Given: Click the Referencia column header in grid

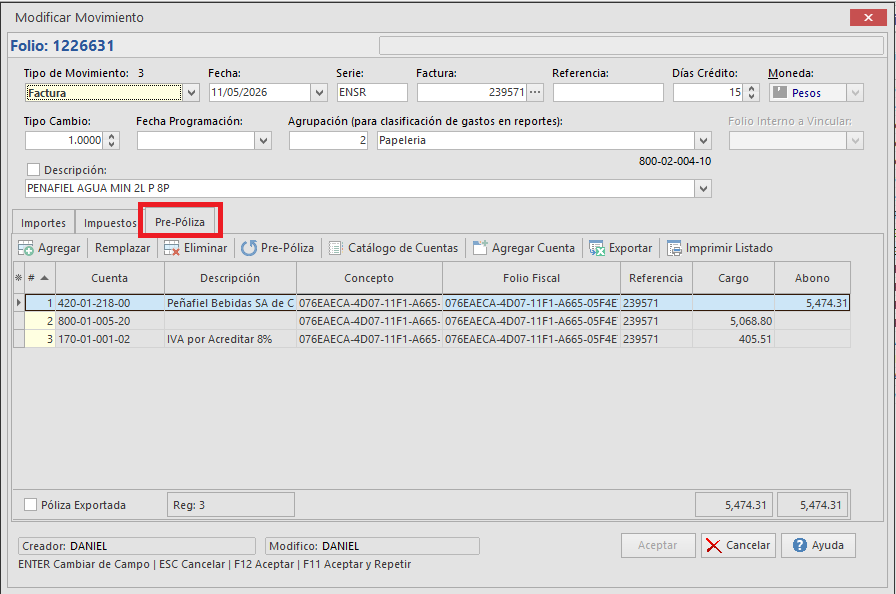Looking at the screenshot, I should tap(656, 278).
